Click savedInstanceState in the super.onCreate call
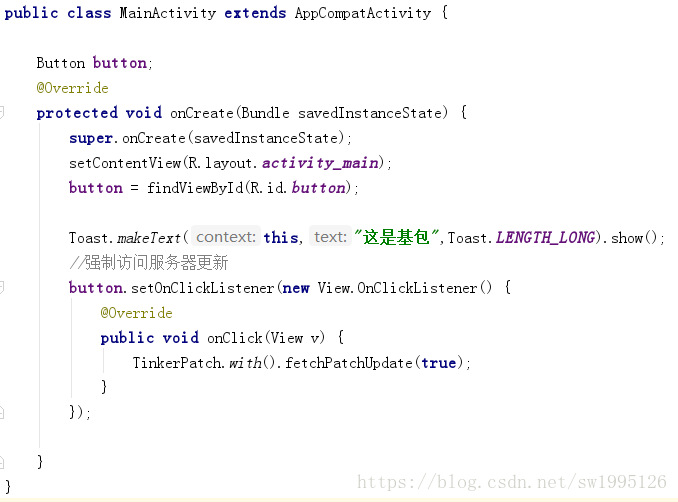 pyautogui.click(x=265, y=138)
